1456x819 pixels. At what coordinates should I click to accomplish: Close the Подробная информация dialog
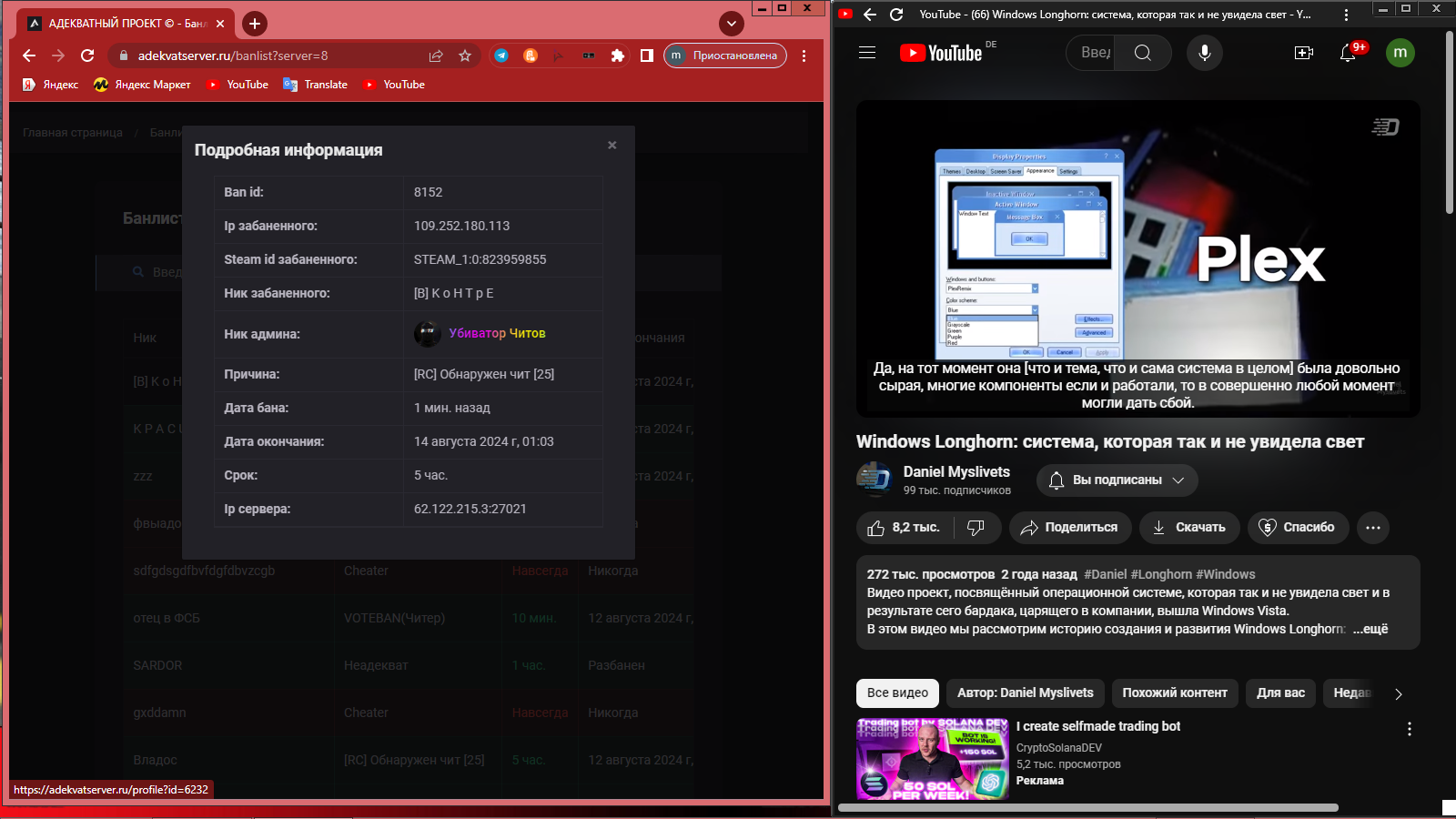pyautogui.click(x=612, y=145)
